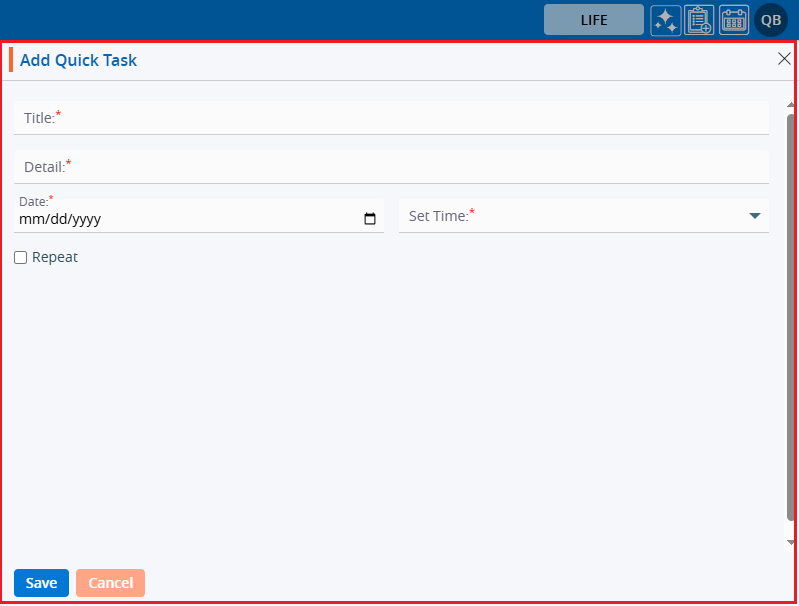This screenshot has width=799, height=606.
Task: Click the vertical scrollbar thumb
Action: (x=791, y=320)
